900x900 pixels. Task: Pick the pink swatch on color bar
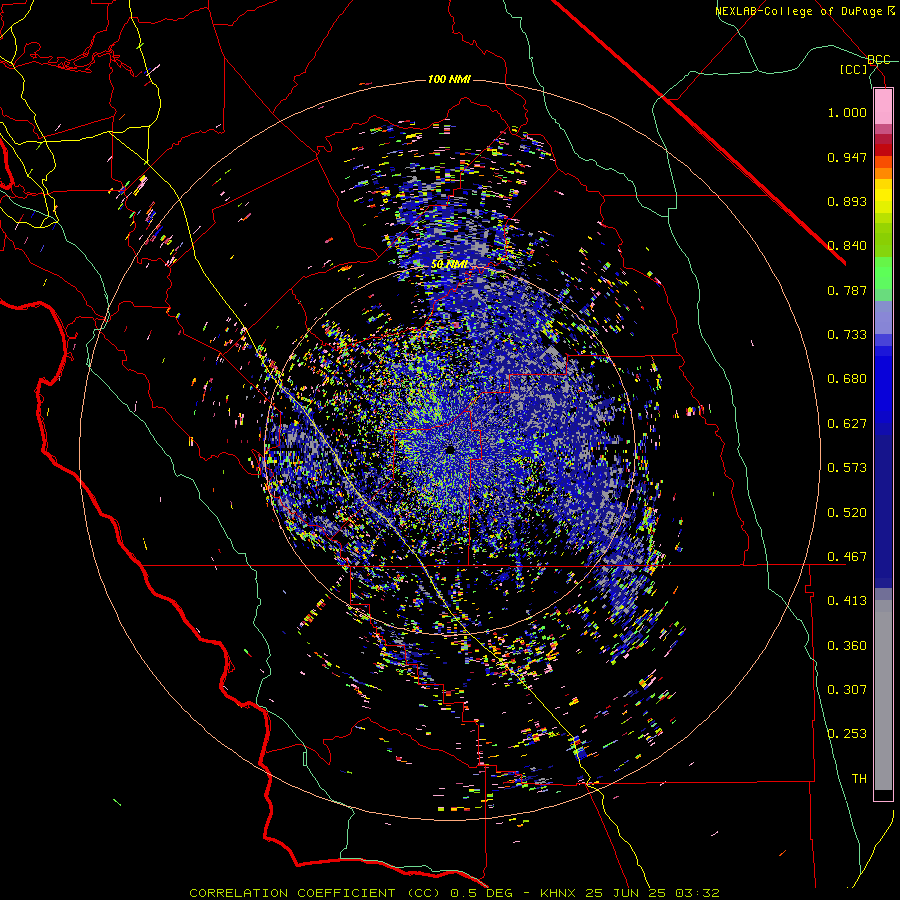coord(883,106)
